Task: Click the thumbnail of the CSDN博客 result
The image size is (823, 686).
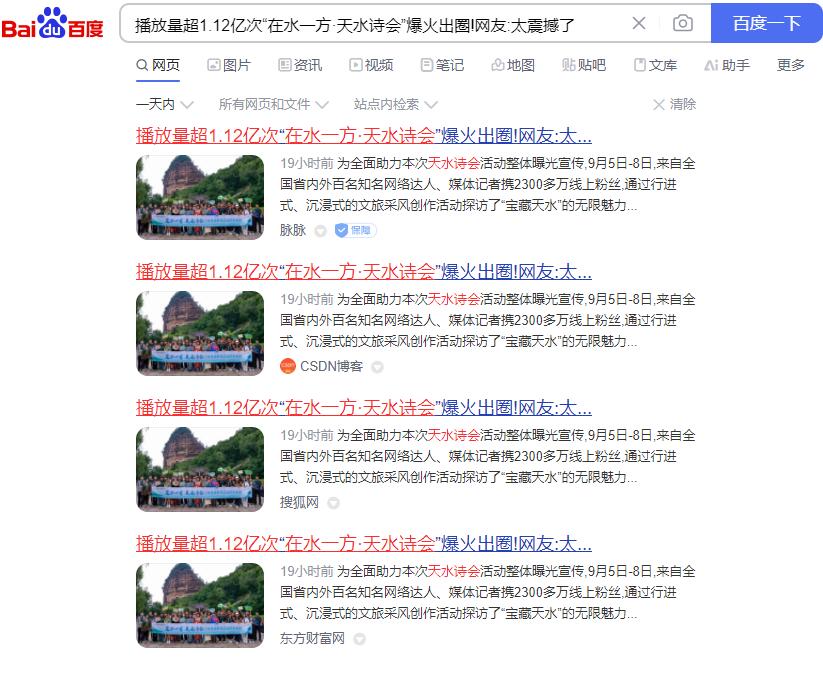Action: (200, 333)
